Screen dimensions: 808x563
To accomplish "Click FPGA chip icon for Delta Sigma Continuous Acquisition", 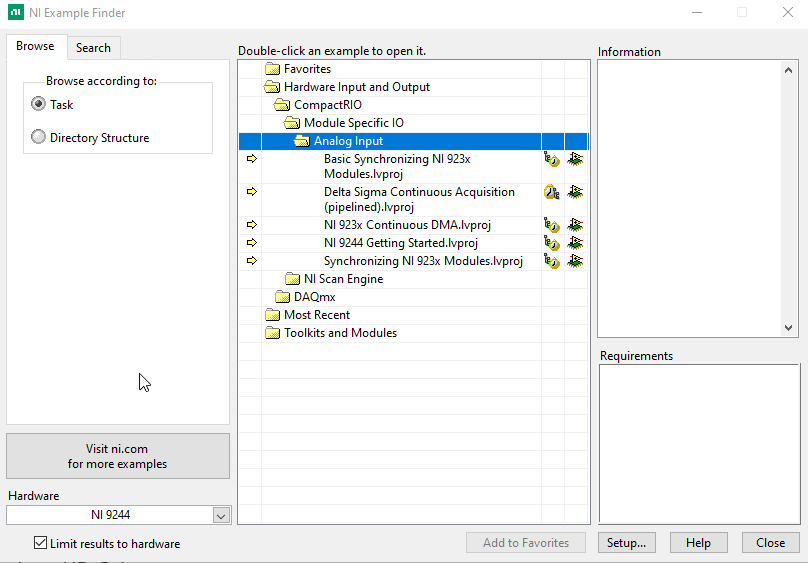I will (575, 192).
